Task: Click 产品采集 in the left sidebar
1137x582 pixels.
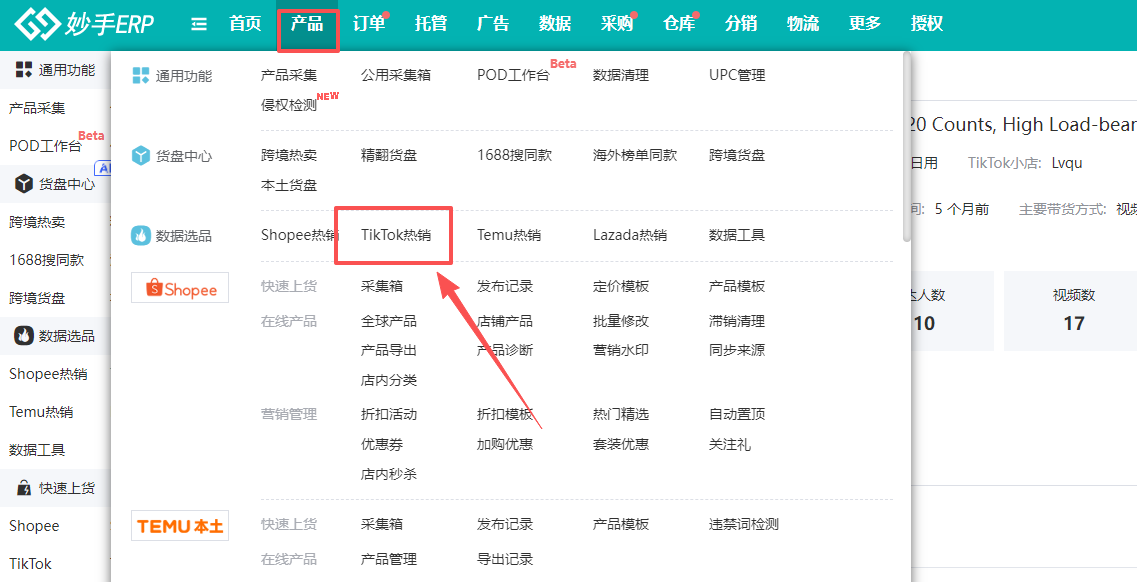Action: (37, 108)
